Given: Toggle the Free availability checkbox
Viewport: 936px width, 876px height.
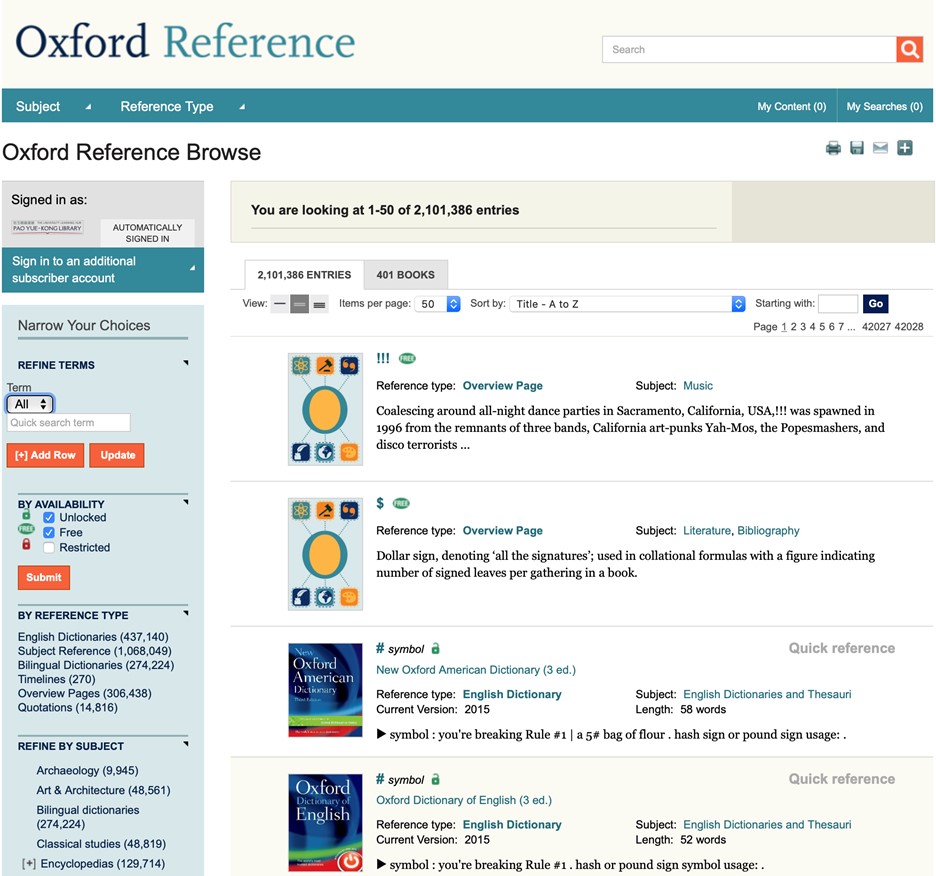Looking at the screenshot, I should click(x=49, y=533).
